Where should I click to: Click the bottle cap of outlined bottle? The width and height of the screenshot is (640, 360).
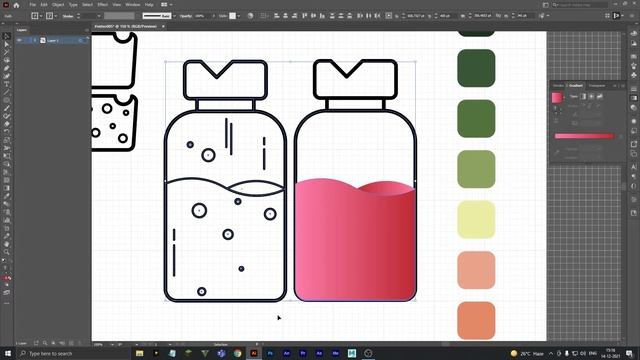pos(225,80)
